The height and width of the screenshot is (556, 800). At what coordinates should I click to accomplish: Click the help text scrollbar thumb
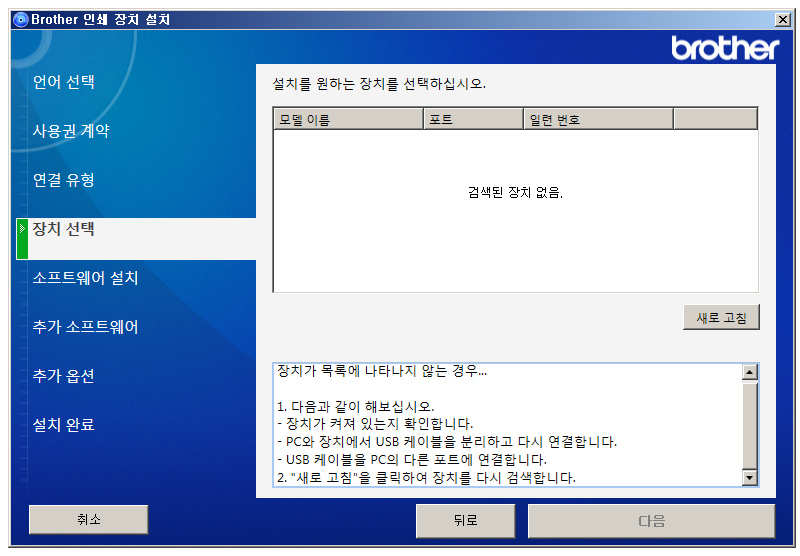[x=749, y=425]
